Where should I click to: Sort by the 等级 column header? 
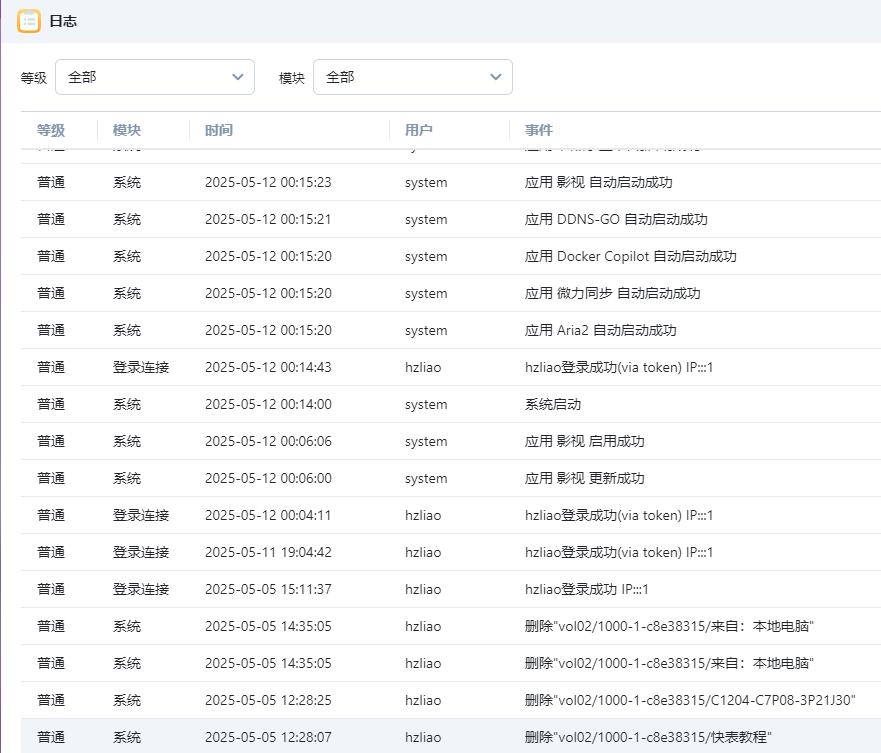pyautogui.click(x=51, y=130)
